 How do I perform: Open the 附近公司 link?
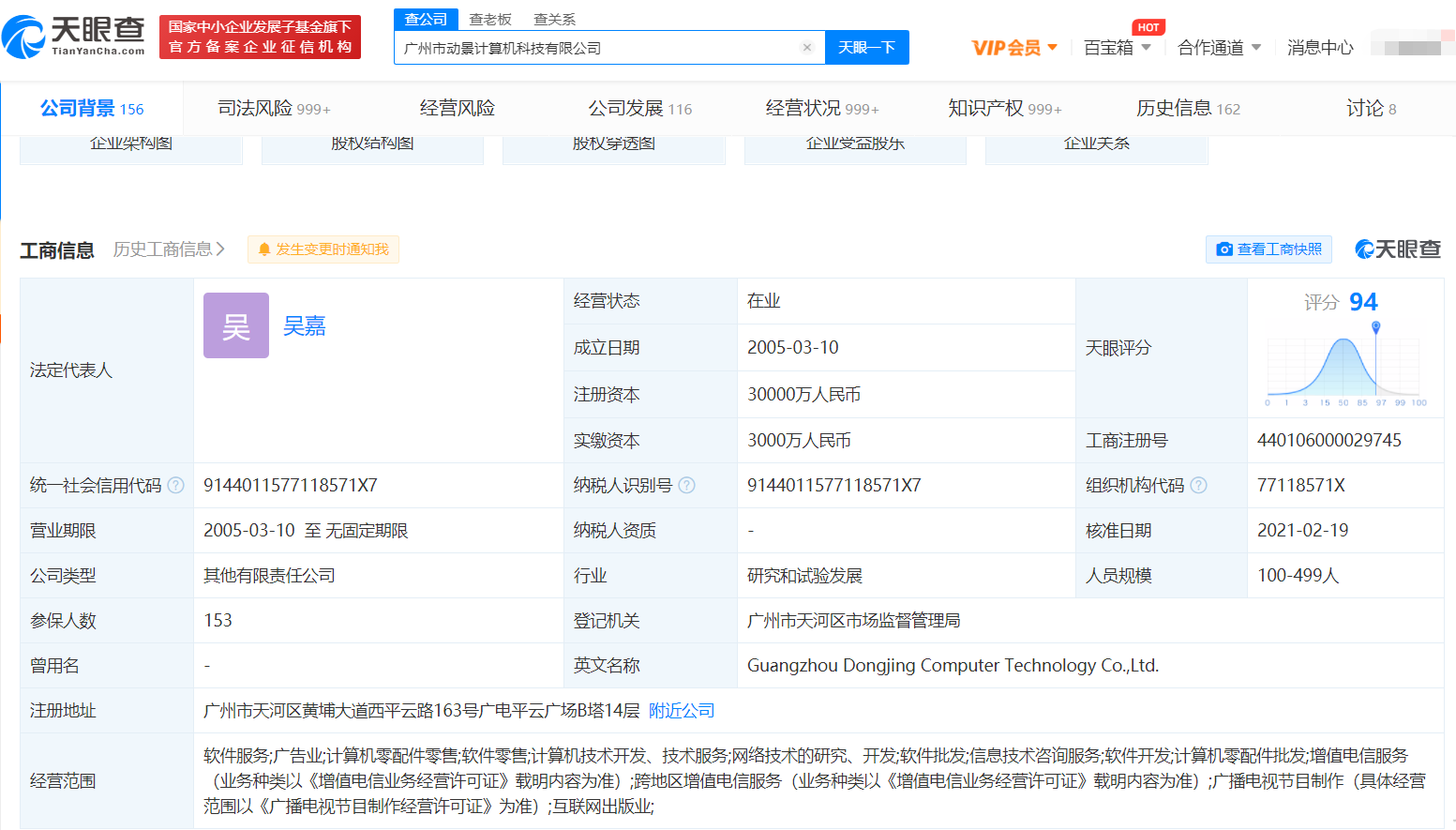click(x=682, y=711)
